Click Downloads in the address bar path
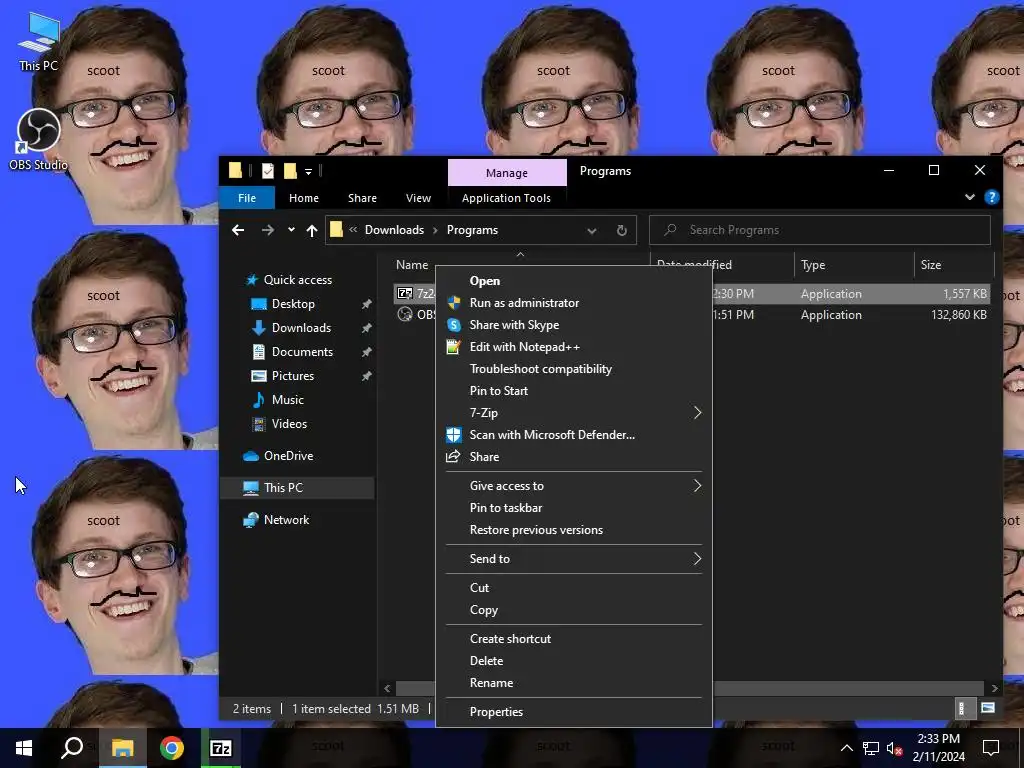Screen dimensions: 1024x768 click(x=394, y=230)
